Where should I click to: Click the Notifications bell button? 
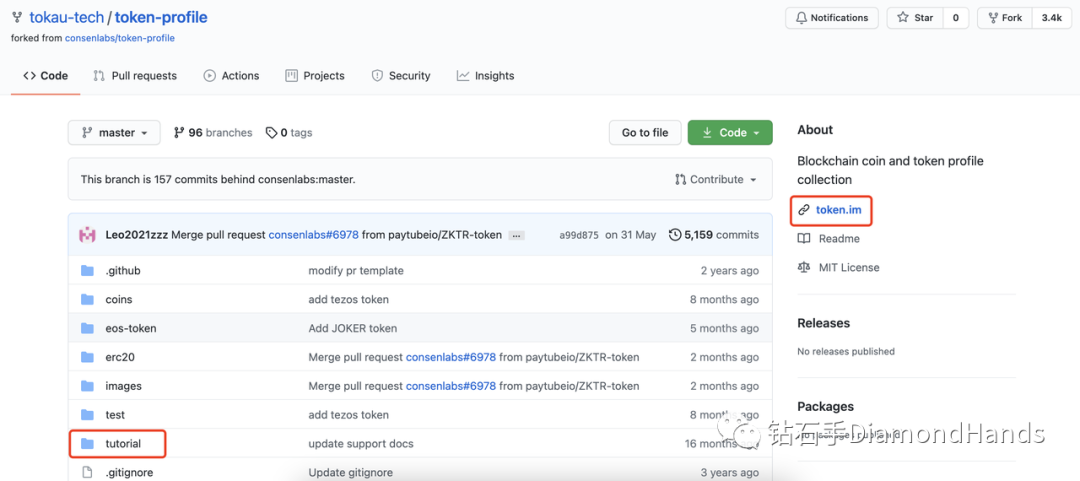pyautogui.click(x=832, y=18)
